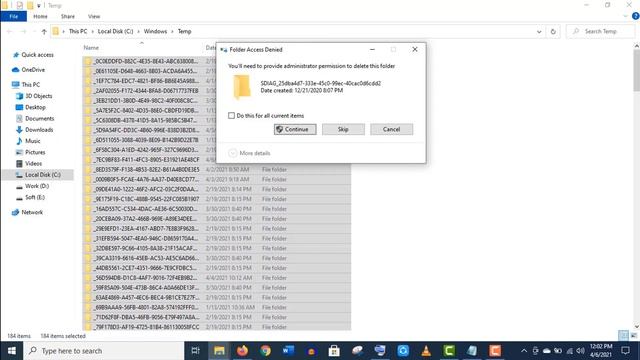
Task: Open the Share ribbon tab
Action: (68, 16)
